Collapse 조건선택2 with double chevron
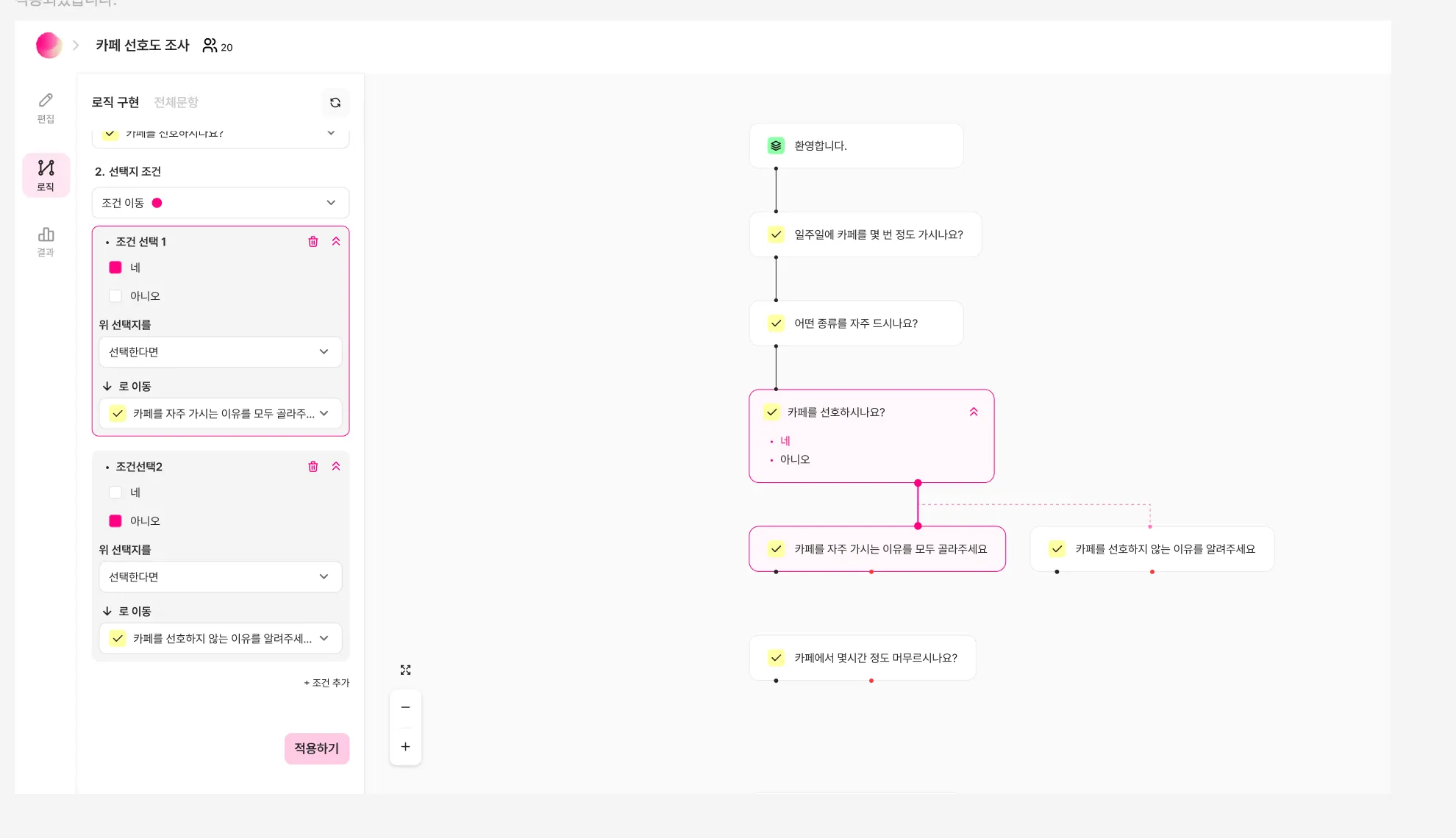1456x838 pixels. tap(336, 467)
